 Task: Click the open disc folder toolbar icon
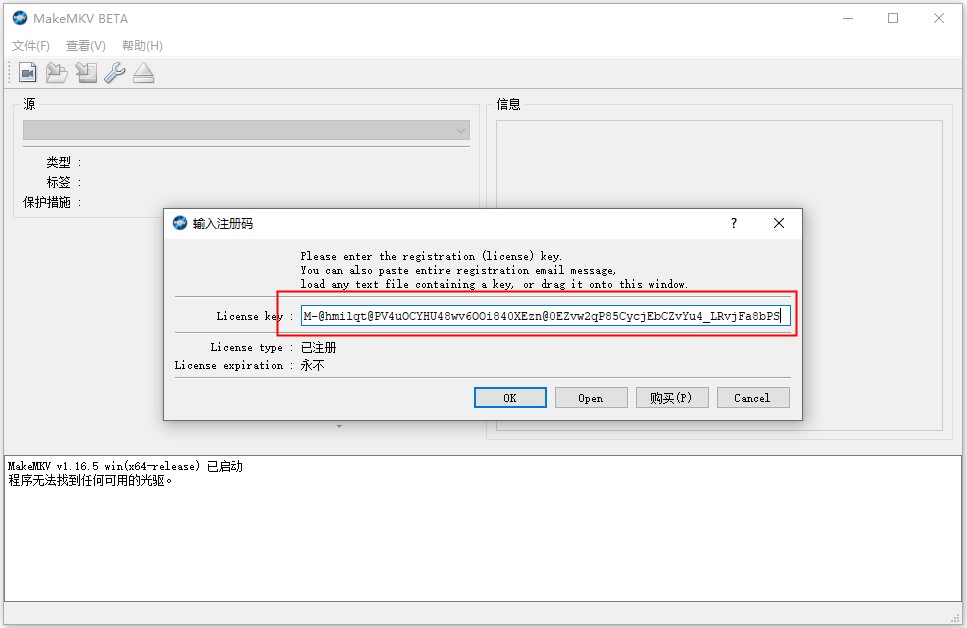click(x=57, y=73)
